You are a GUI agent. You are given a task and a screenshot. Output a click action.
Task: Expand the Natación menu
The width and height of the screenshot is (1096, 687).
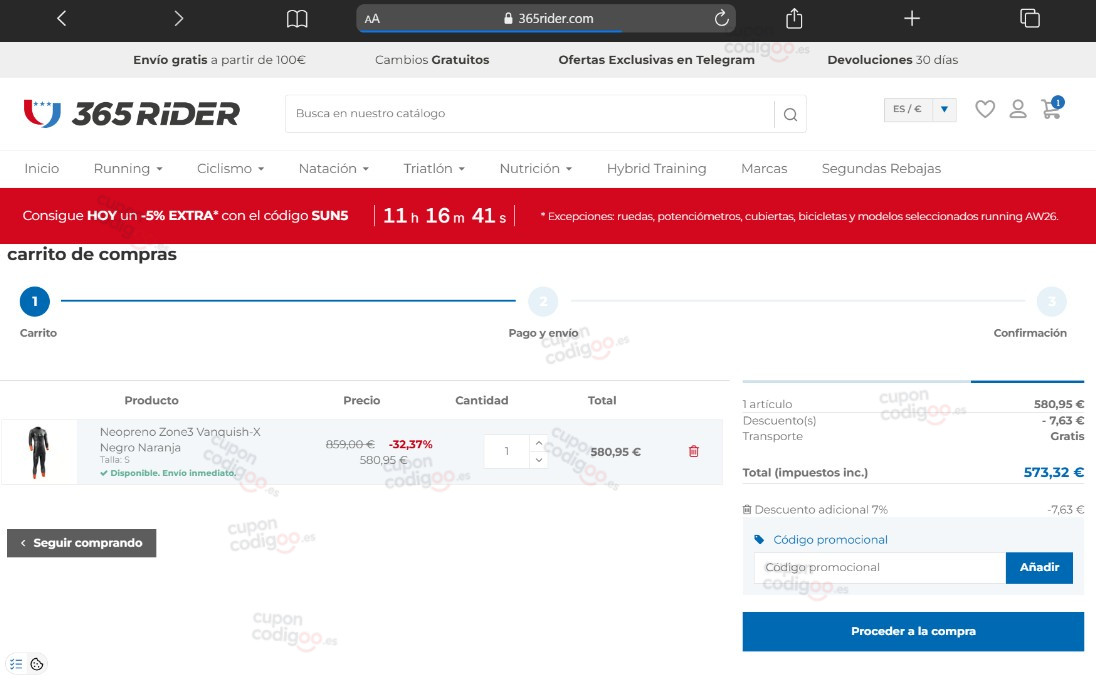pyautogui.click(x=333, y=168)
